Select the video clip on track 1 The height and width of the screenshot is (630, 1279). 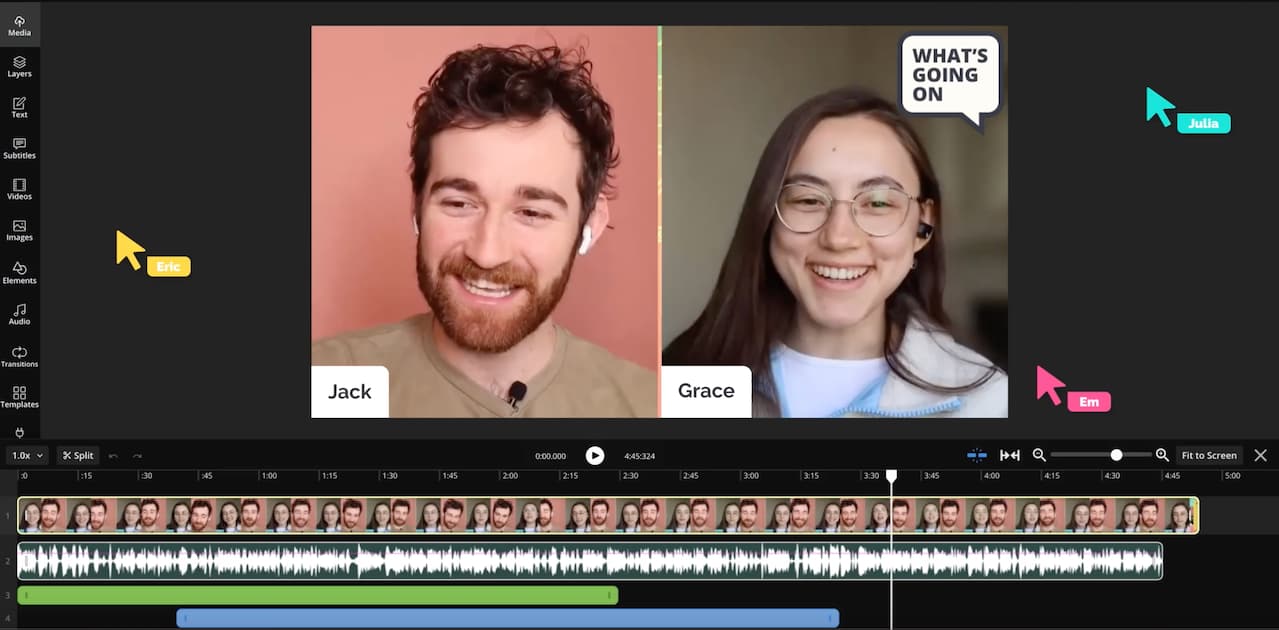click(608, 515)
